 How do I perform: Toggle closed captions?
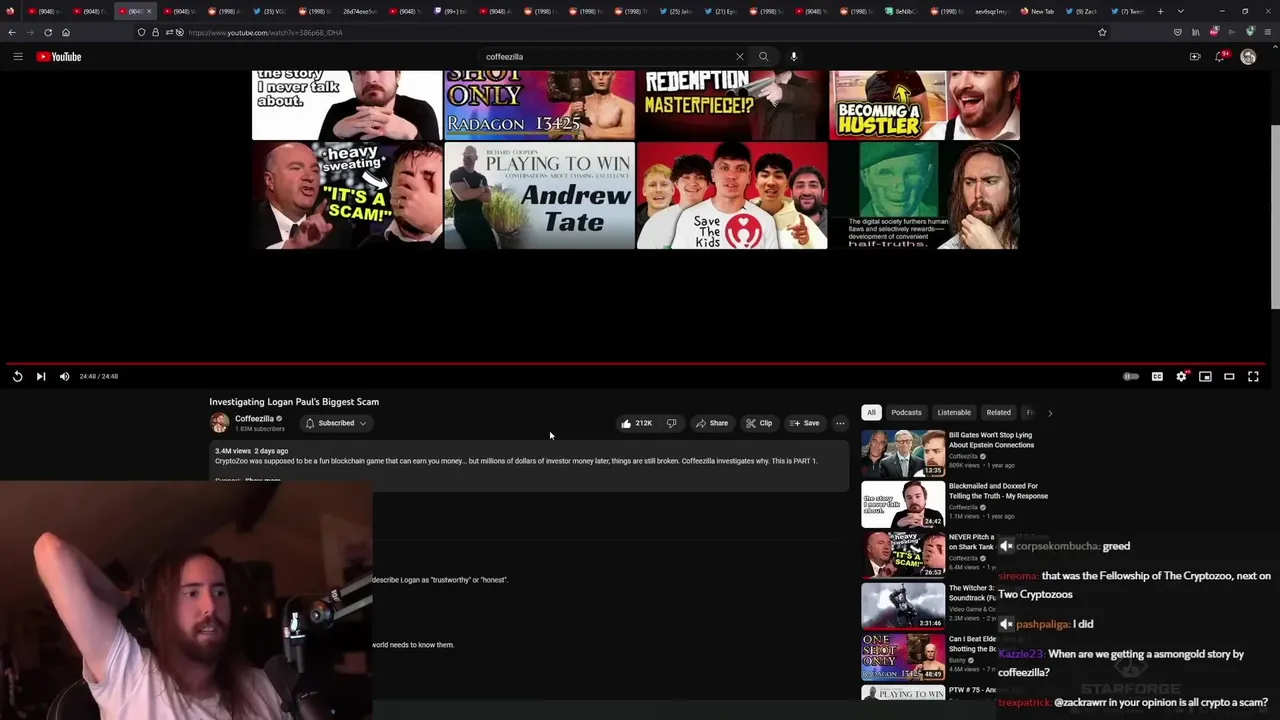[x=1157, y=376]
